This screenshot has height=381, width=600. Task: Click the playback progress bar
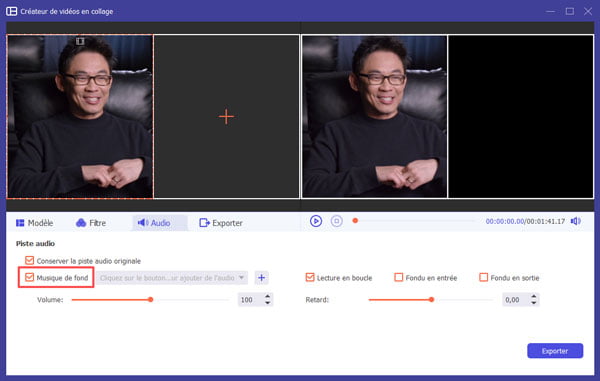[415, 221]
